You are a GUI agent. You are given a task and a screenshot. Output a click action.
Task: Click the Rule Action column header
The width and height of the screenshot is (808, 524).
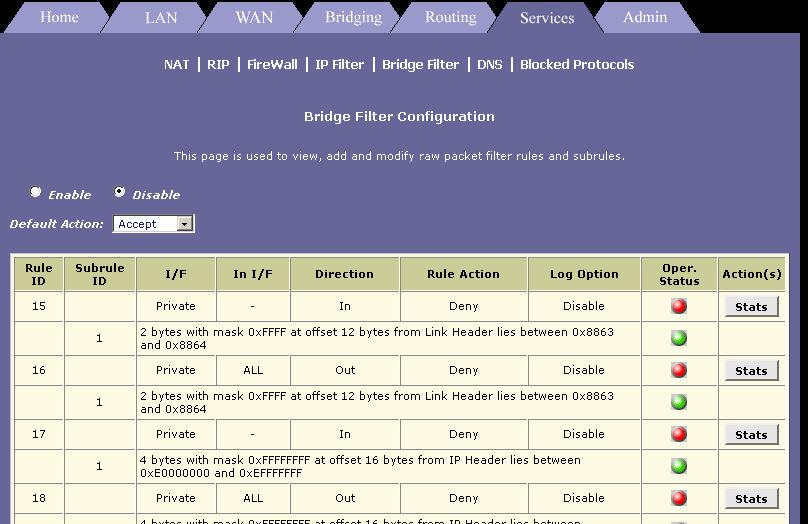point(463,274)
